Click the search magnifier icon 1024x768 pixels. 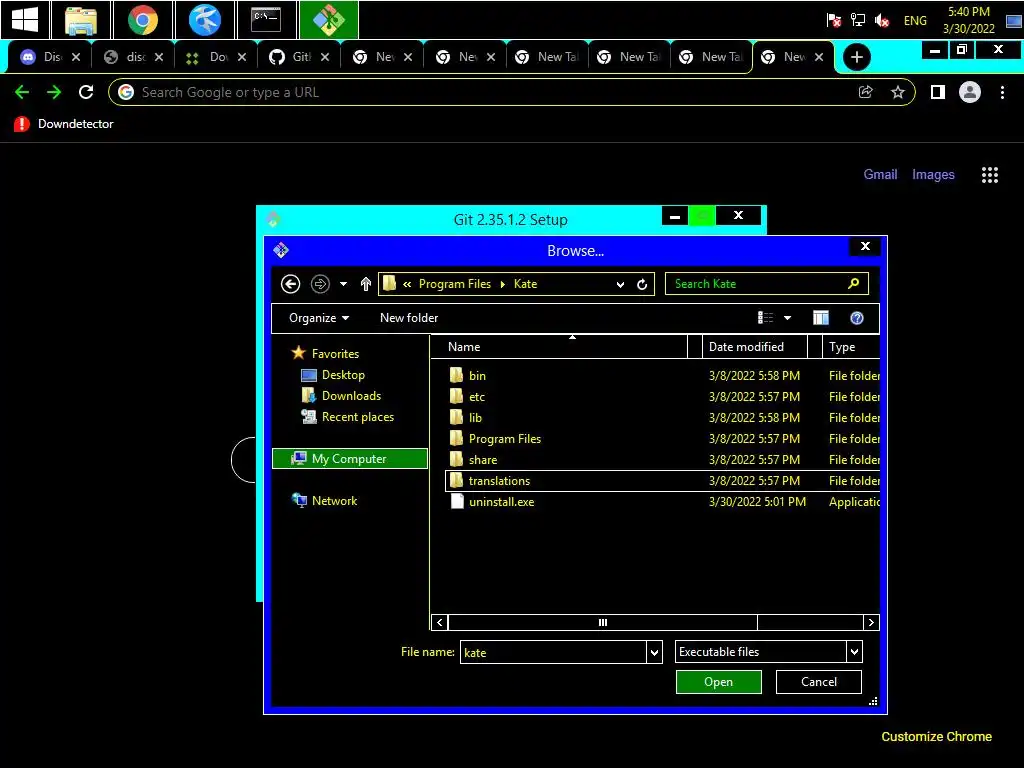coord(854,283)
